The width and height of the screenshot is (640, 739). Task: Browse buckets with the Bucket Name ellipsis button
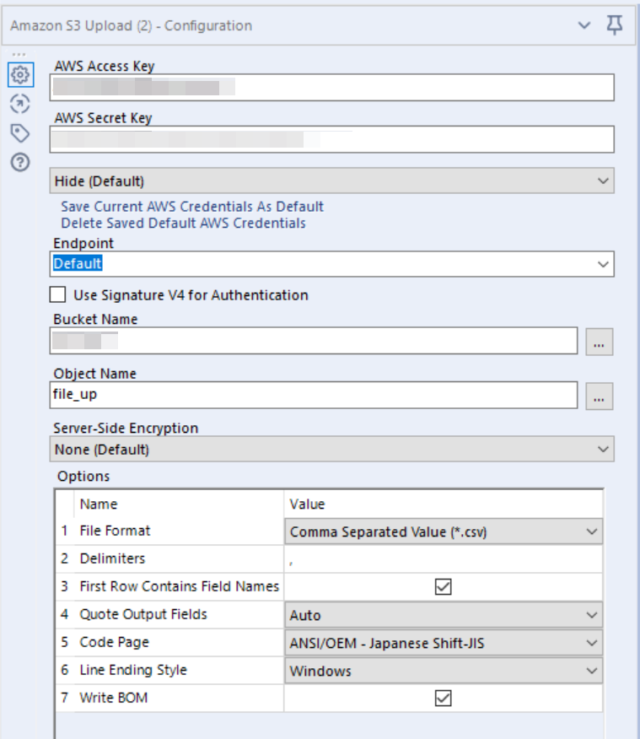tap(599, 342)
